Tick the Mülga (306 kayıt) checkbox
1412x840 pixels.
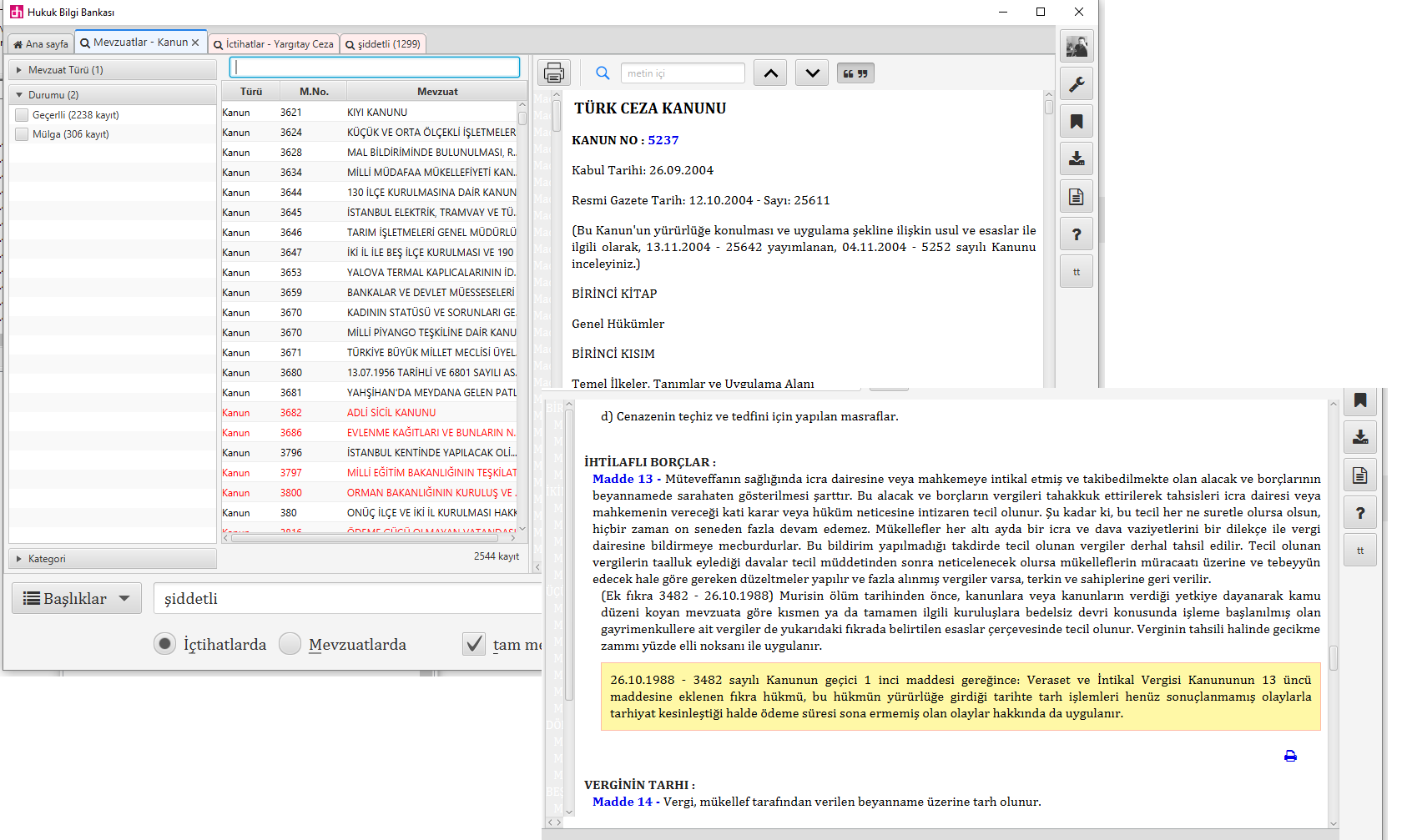click(23, 134)
